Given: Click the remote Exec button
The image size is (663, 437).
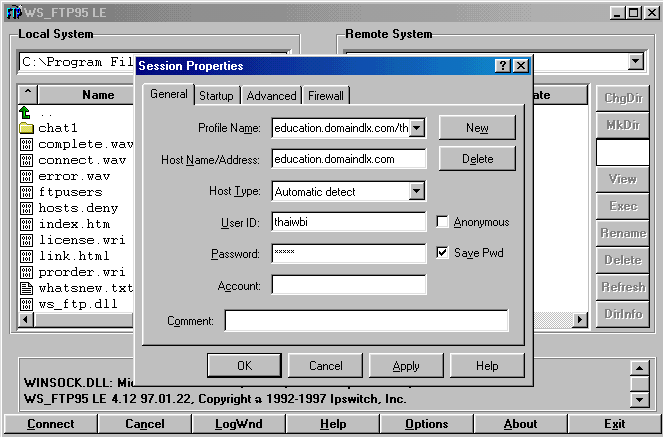Looking at the screenshot, I should (x=623, y=206).
